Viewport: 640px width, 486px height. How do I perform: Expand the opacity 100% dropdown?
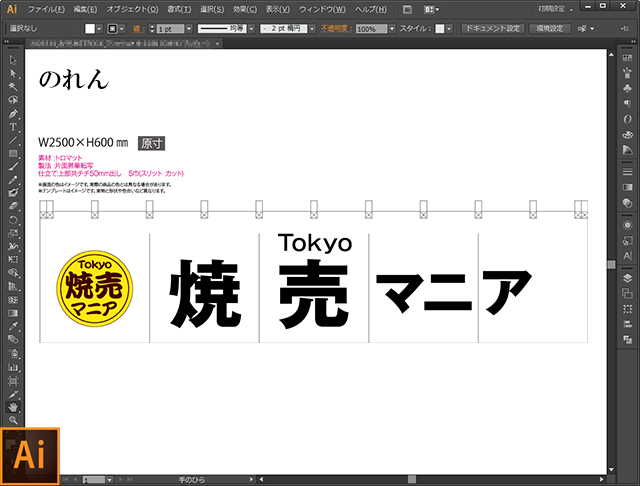pos(392,29)
